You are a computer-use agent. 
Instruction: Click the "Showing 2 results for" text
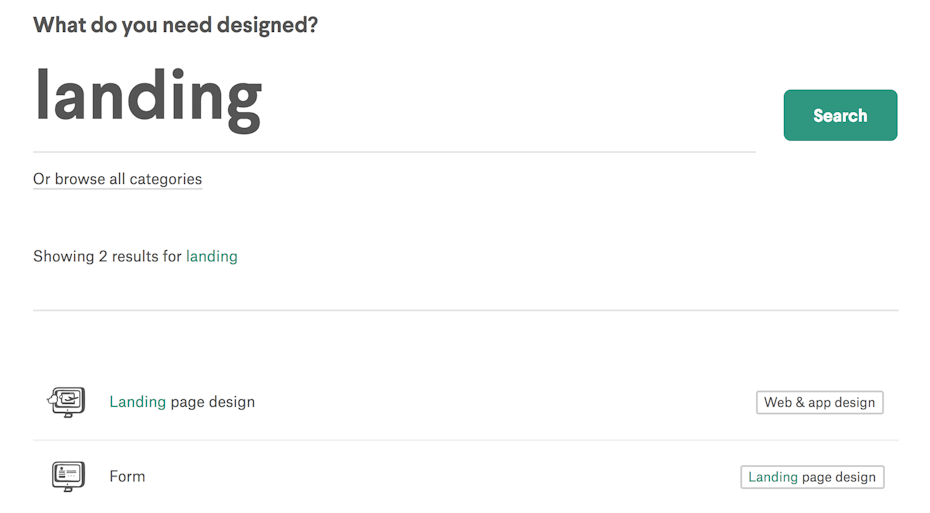107,256
